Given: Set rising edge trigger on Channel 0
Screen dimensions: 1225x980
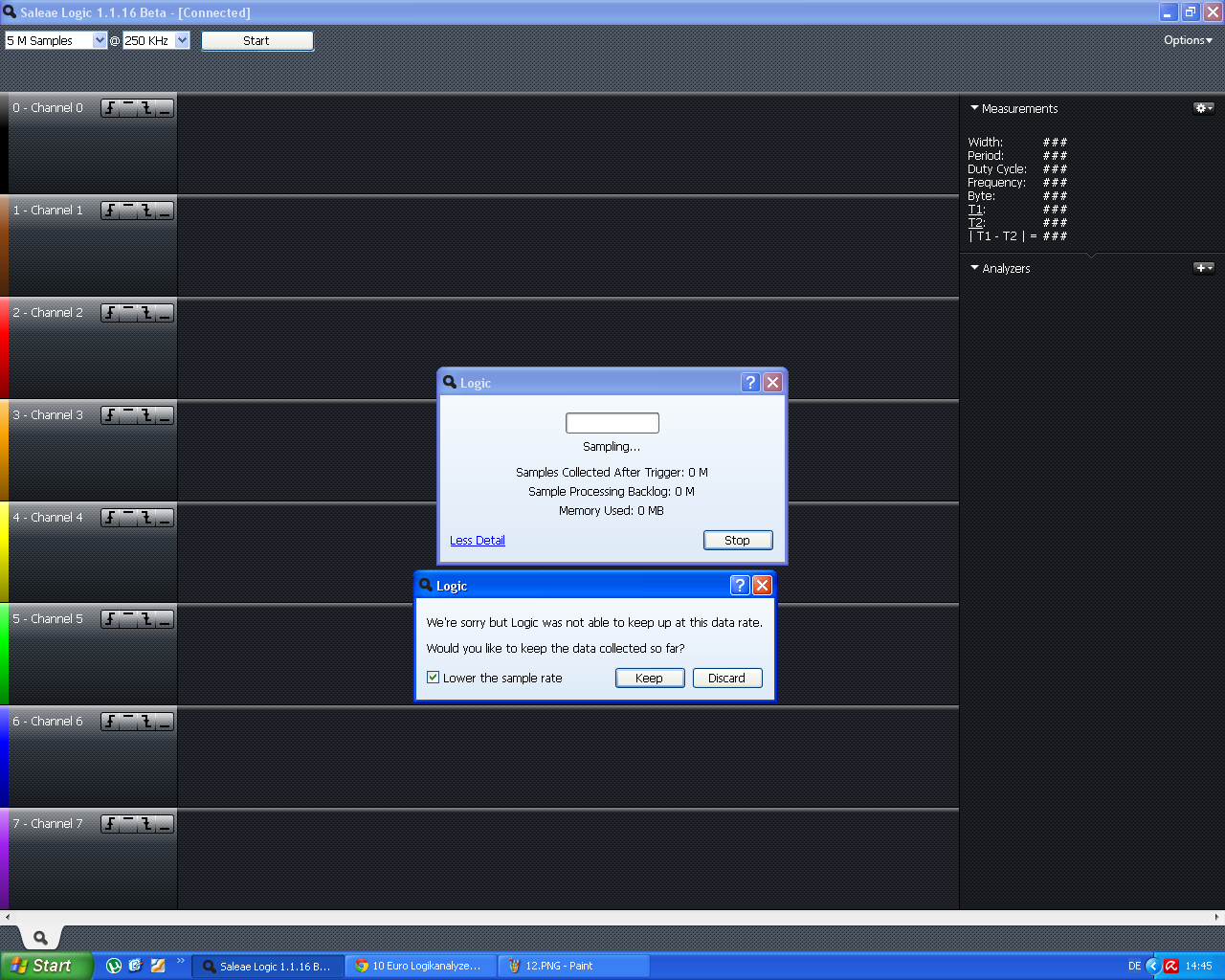Looking at the screenshot, I should point(110,108).
